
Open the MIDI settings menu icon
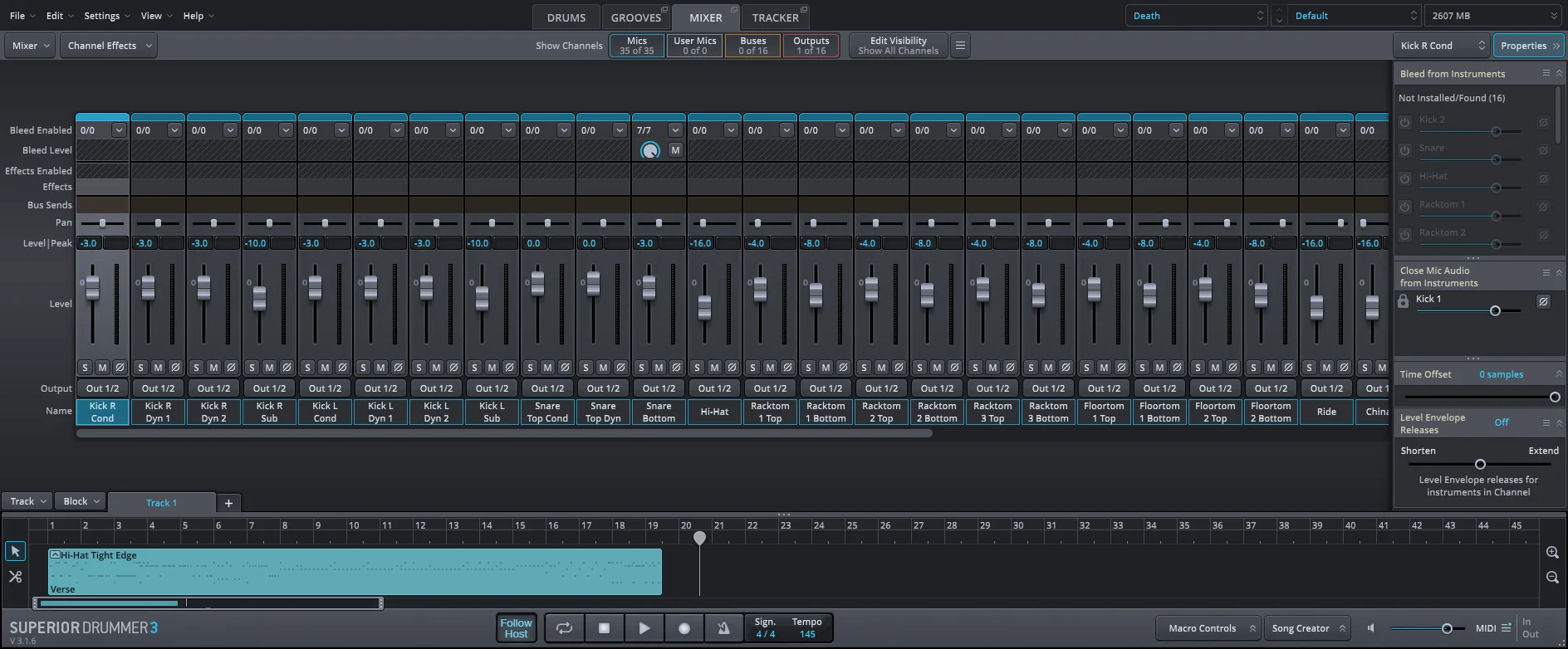pyautogui.click(x=1507, y=628)
